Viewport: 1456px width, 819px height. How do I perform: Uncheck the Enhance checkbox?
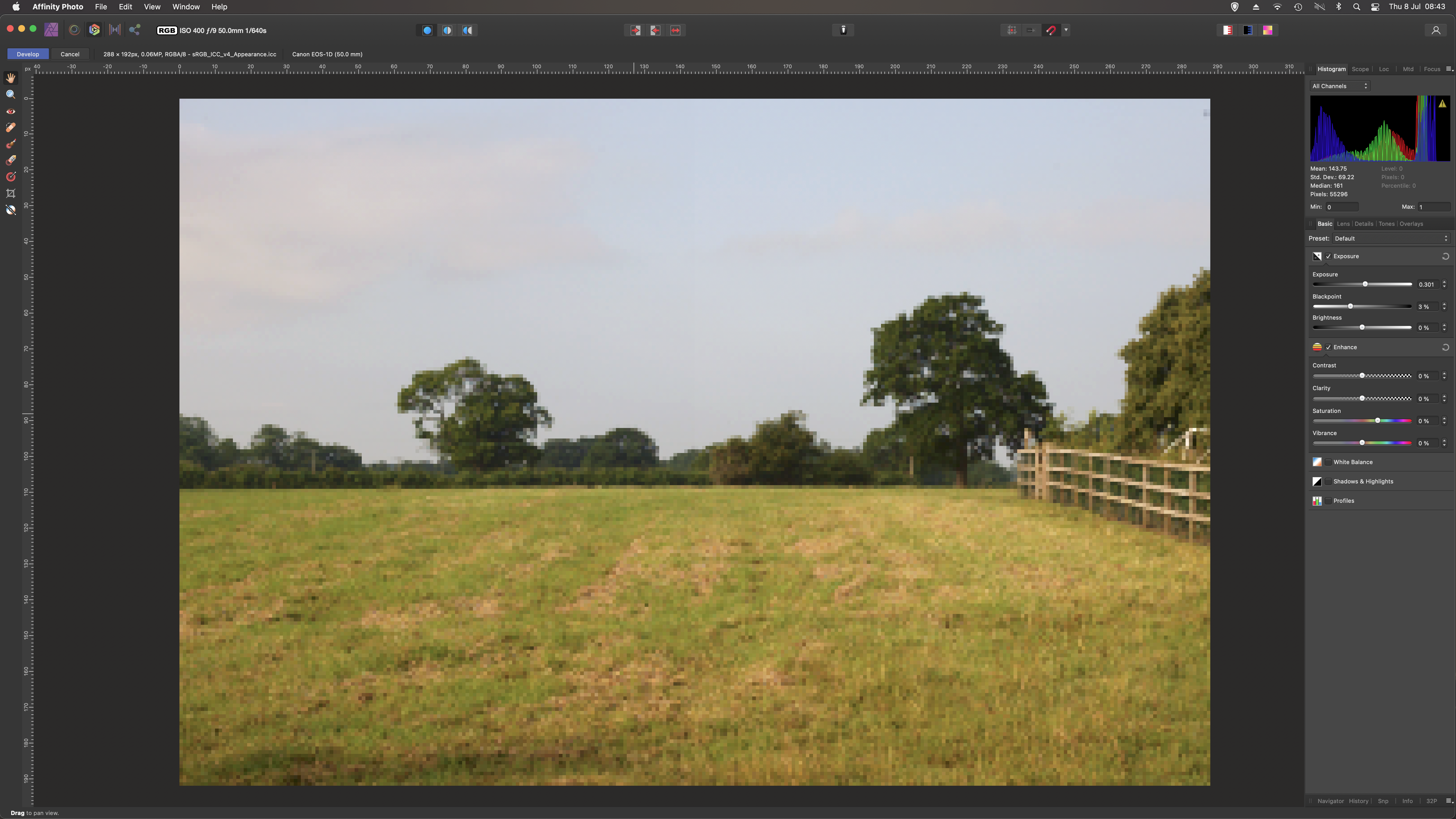pos(1328,348)
